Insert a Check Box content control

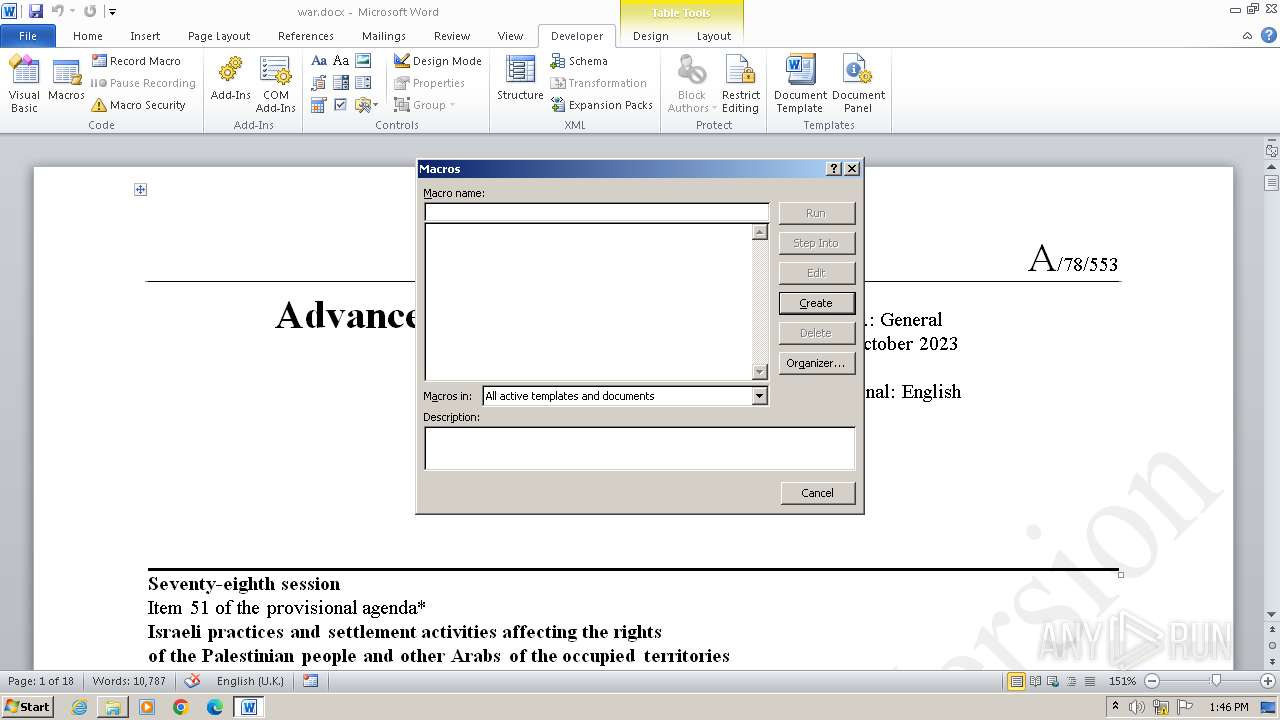[341, 105]
